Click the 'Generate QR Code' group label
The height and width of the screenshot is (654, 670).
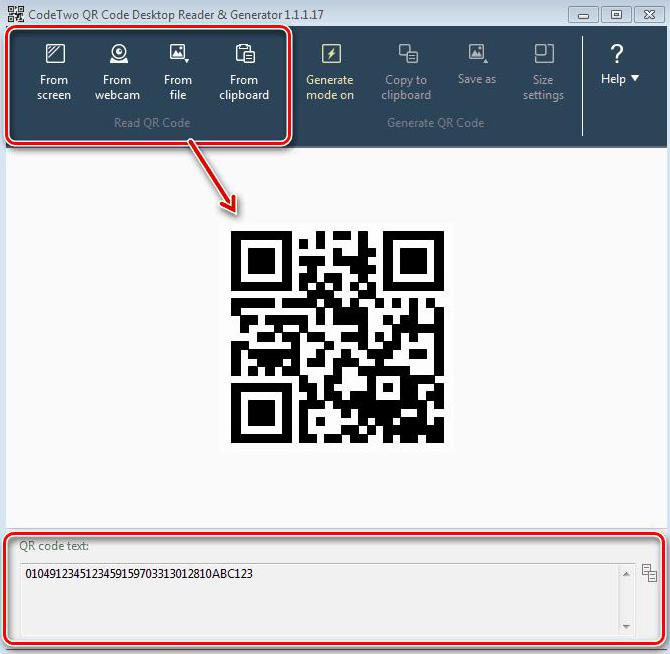[x=435, y=123]
